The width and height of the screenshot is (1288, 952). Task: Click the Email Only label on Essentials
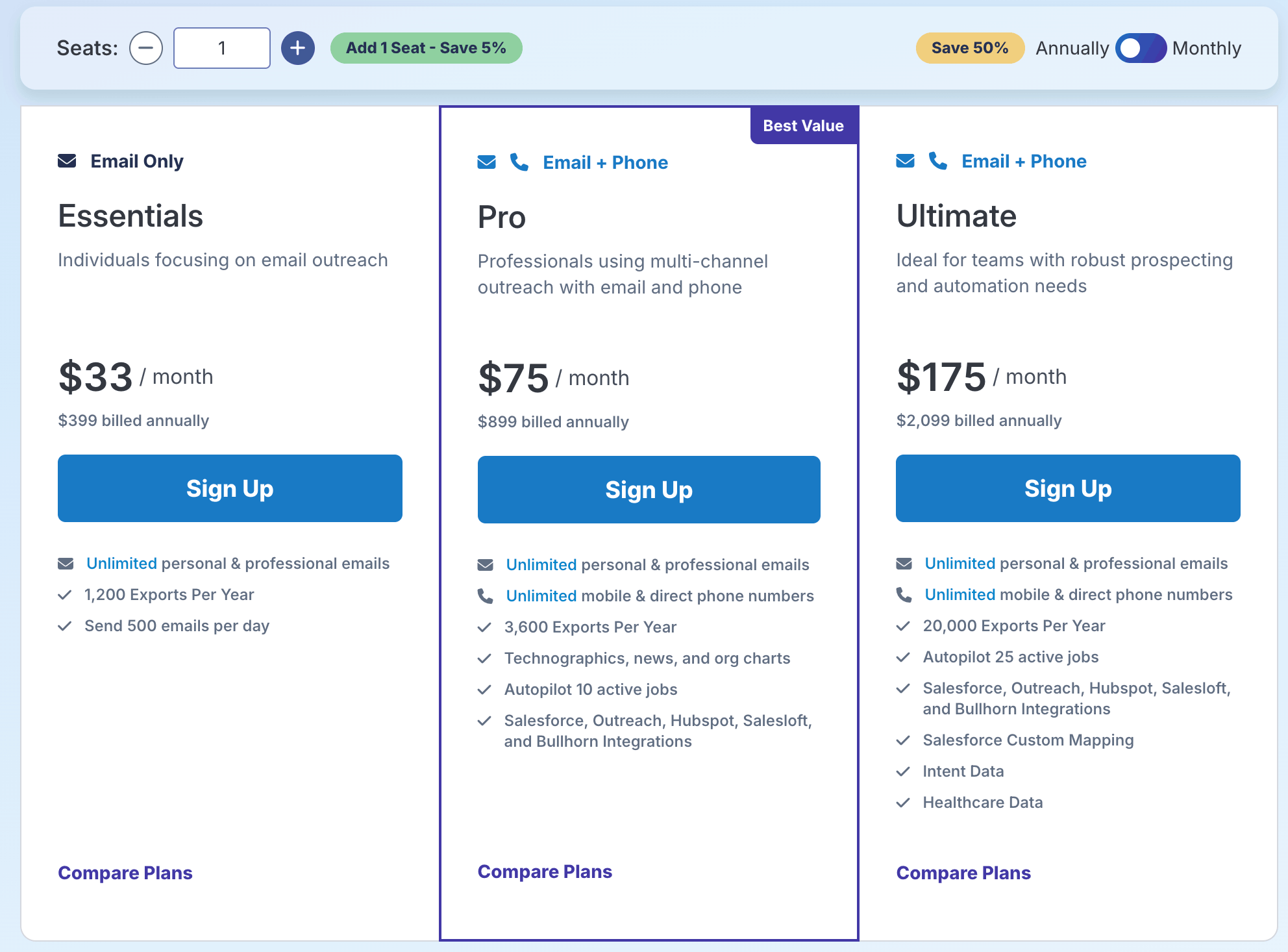136,160
